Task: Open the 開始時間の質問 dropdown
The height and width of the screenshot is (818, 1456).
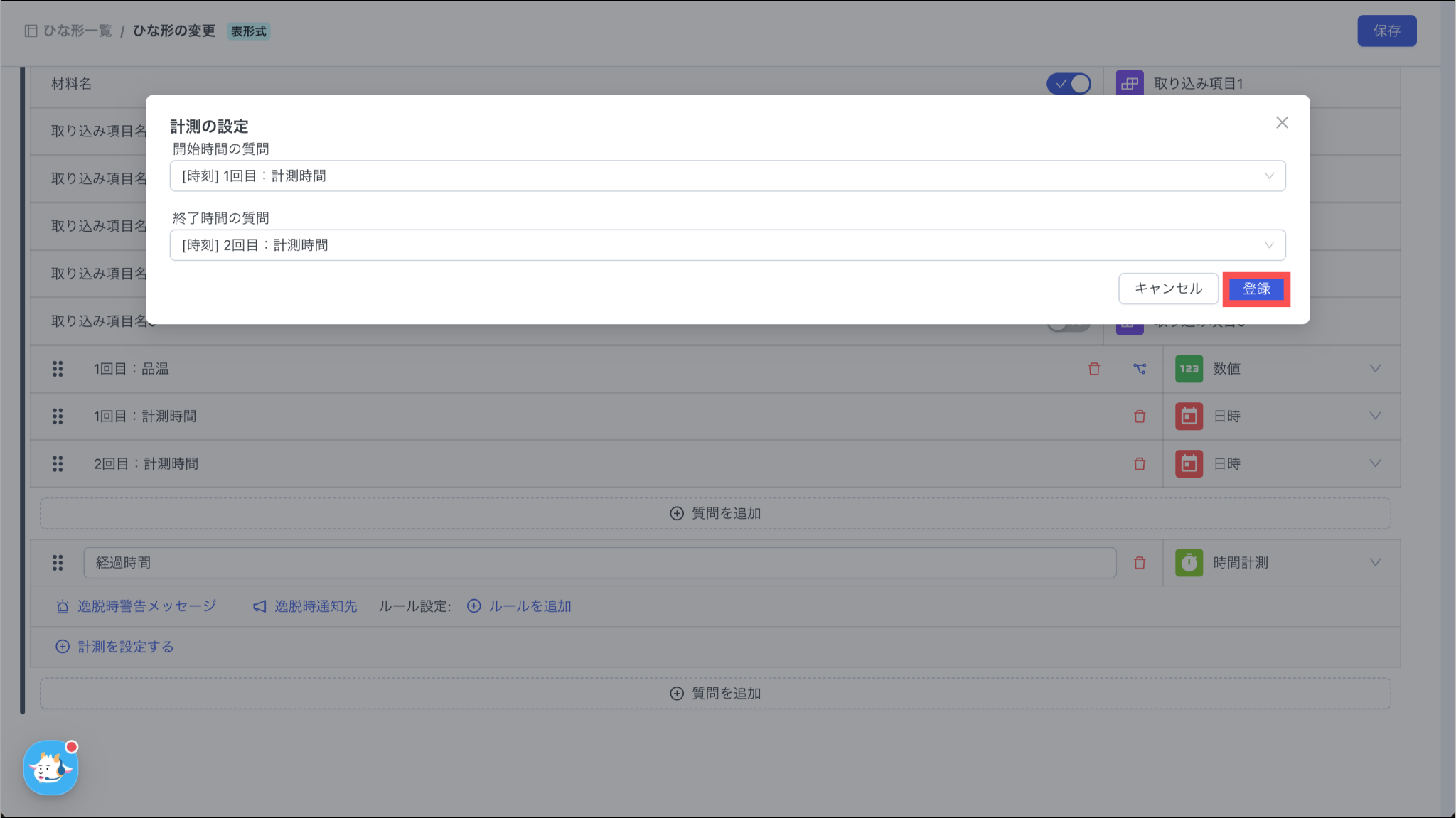Action: pyautogui.click(x=727, y=176)
